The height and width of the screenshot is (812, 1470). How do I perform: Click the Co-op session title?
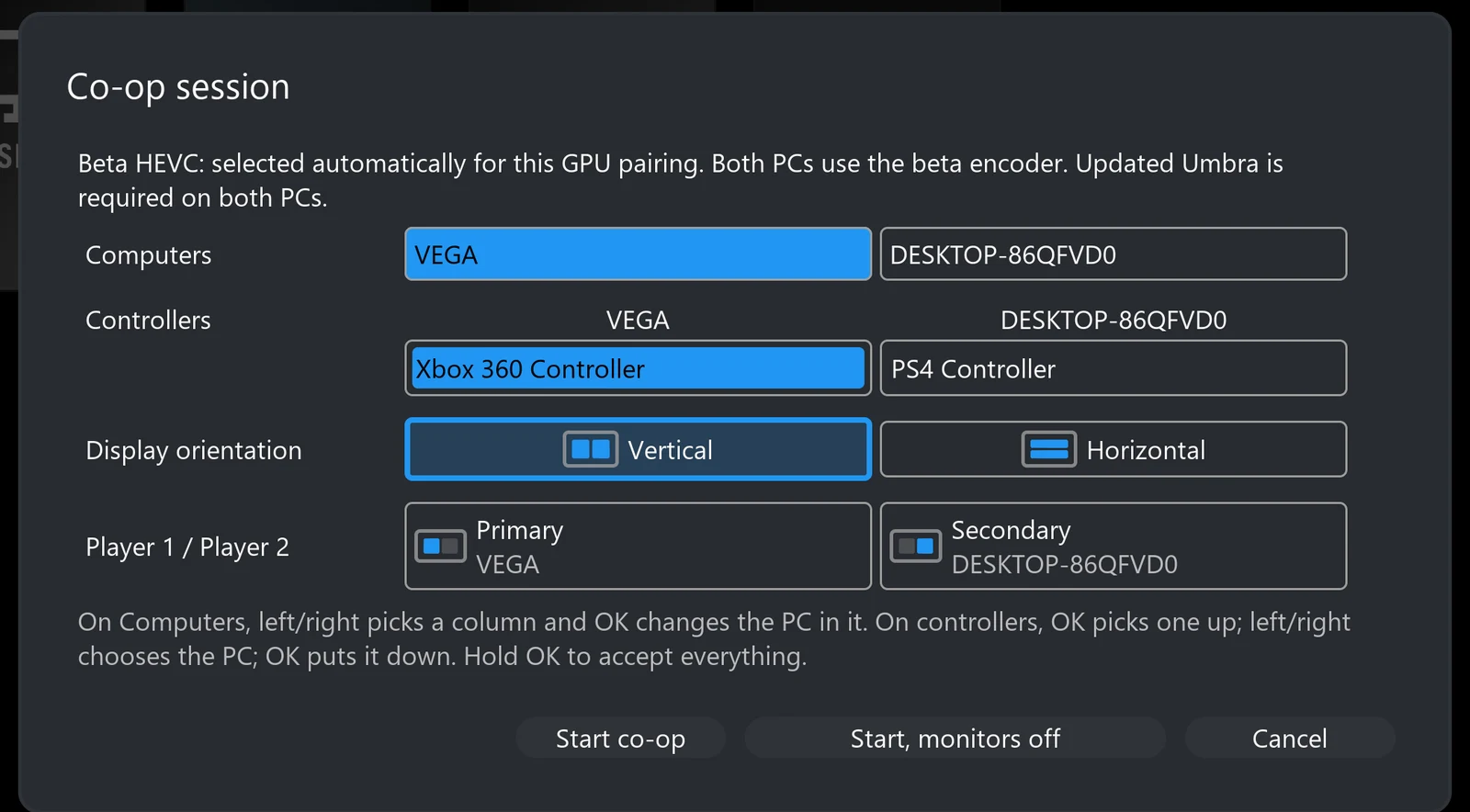(178, 87)
